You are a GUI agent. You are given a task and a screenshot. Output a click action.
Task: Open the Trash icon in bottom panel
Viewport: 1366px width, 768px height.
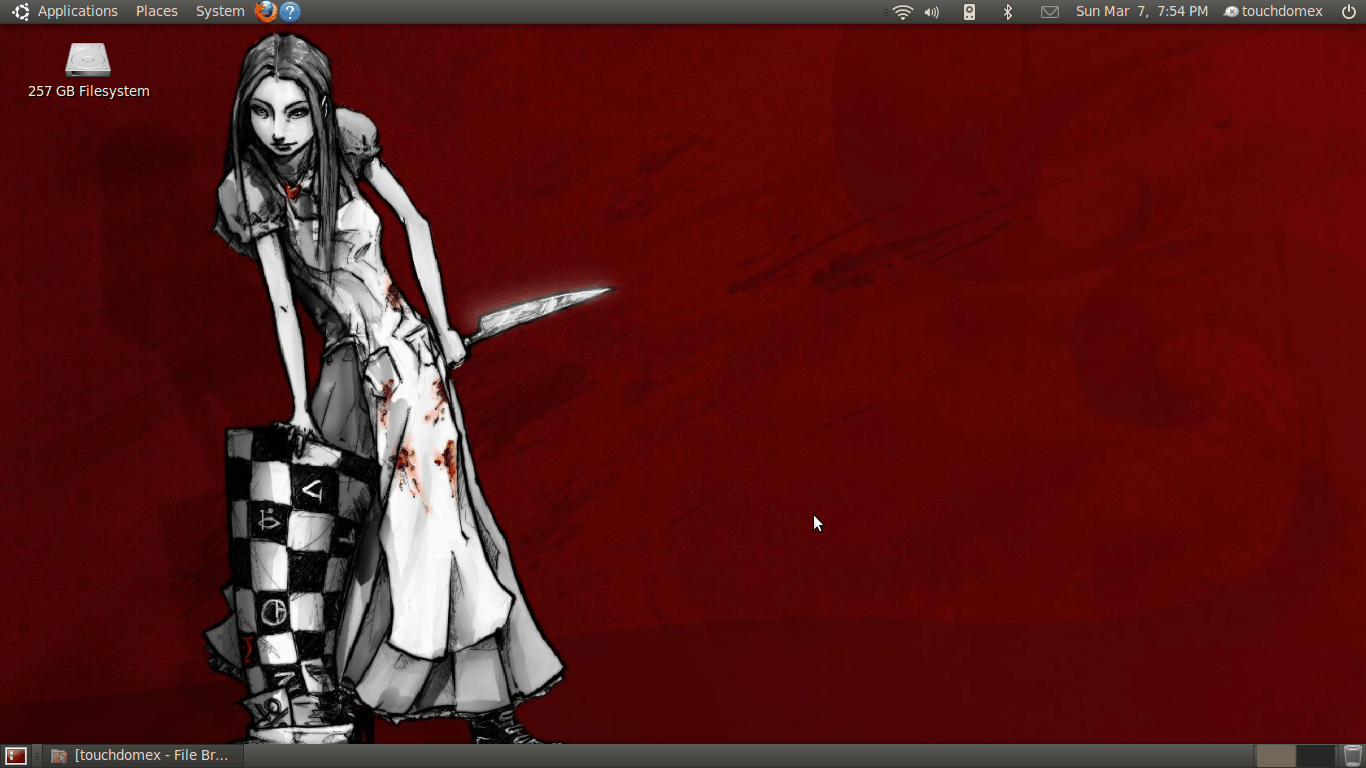(x=1352, y=756)
